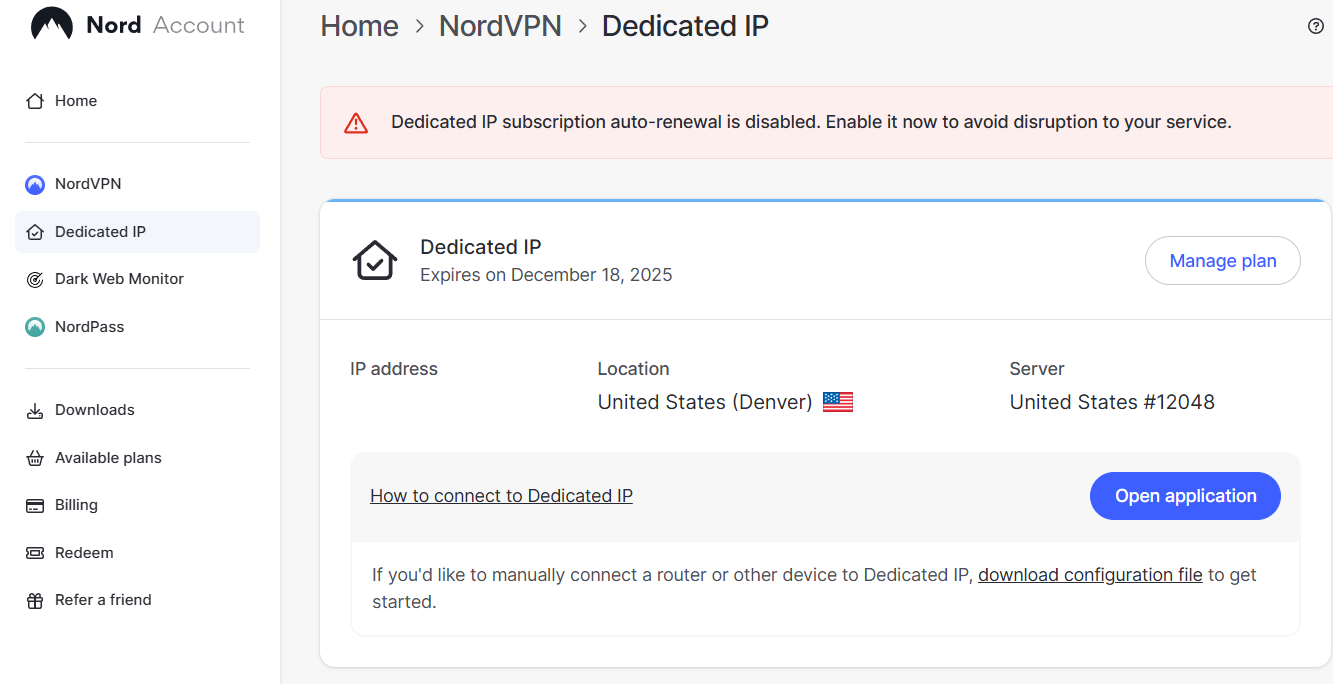This screenshot has height=684, width=1333.
Task: Open the Redeem page
Action: [x=85, y=552]
